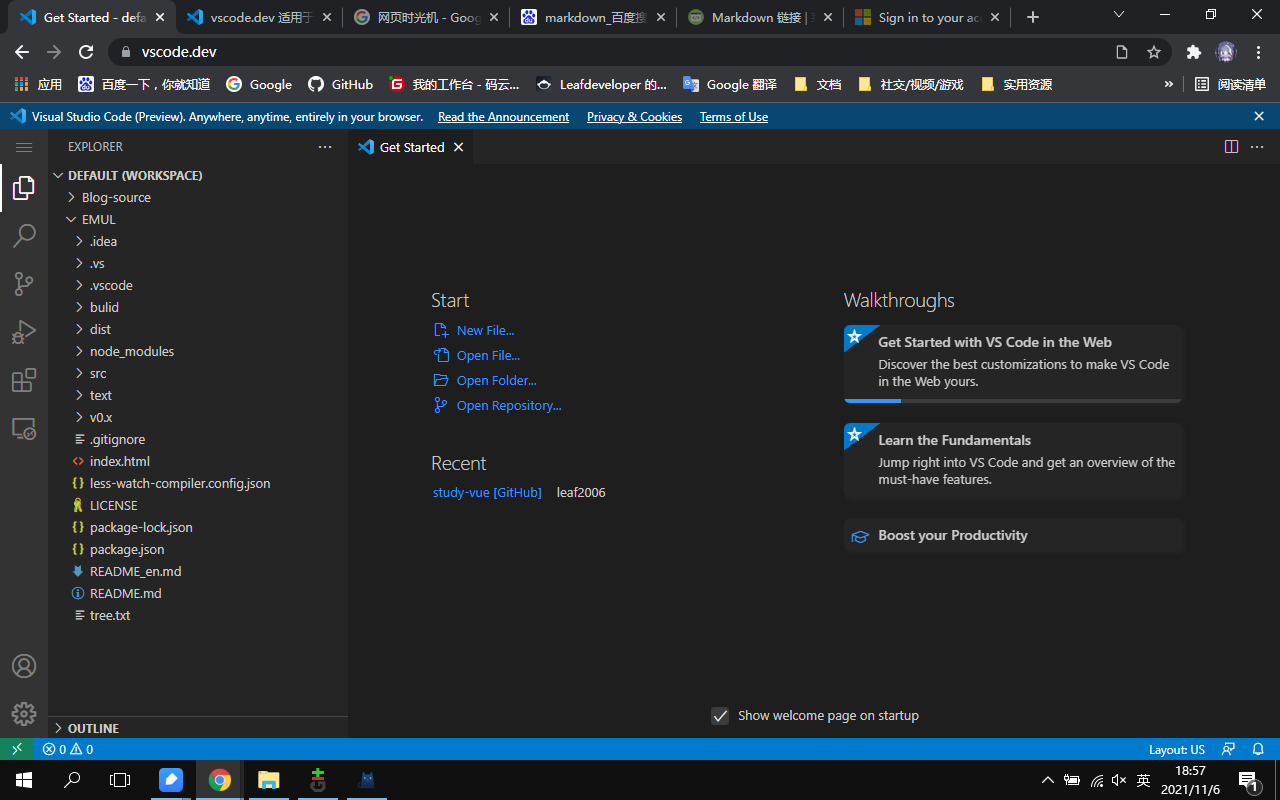Open the Extensions view

point(24,381)
